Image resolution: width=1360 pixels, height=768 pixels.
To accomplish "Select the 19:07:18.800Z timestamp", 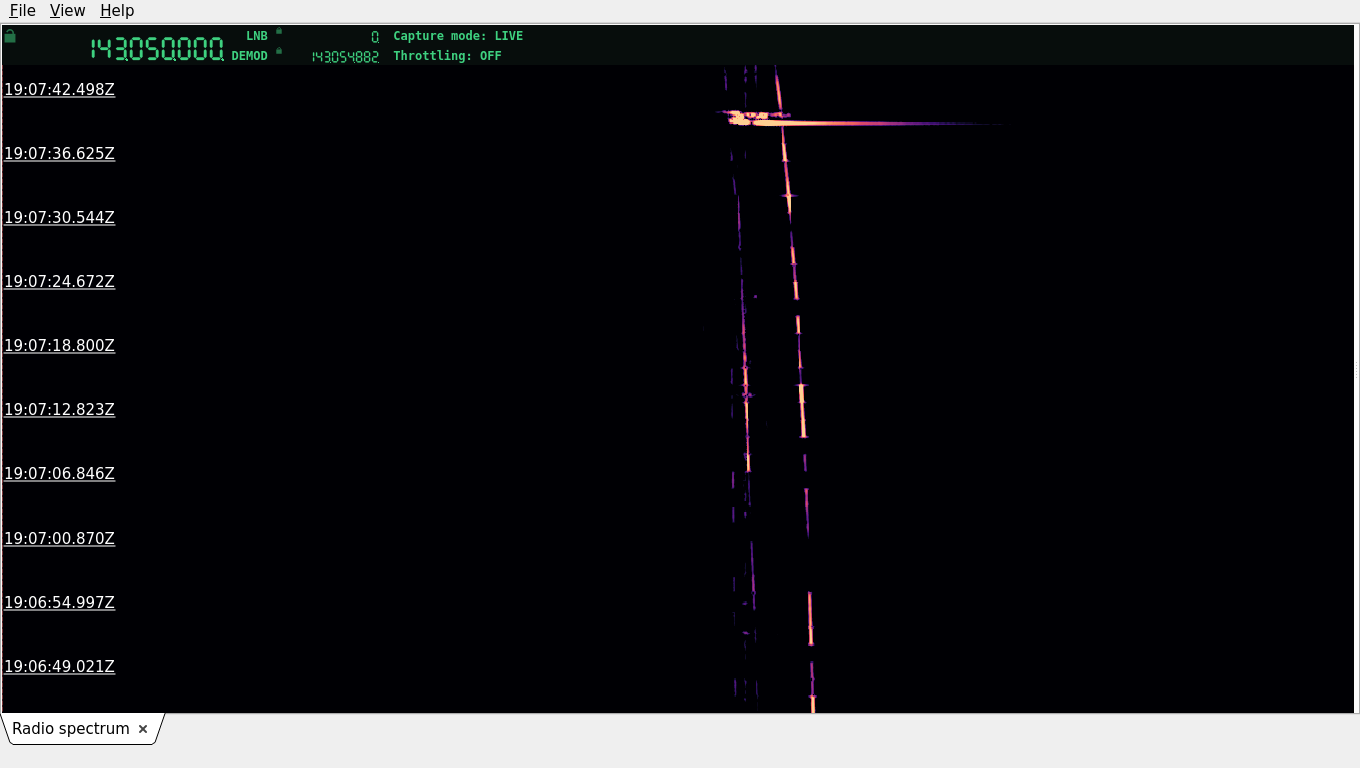I will (60, 345).
